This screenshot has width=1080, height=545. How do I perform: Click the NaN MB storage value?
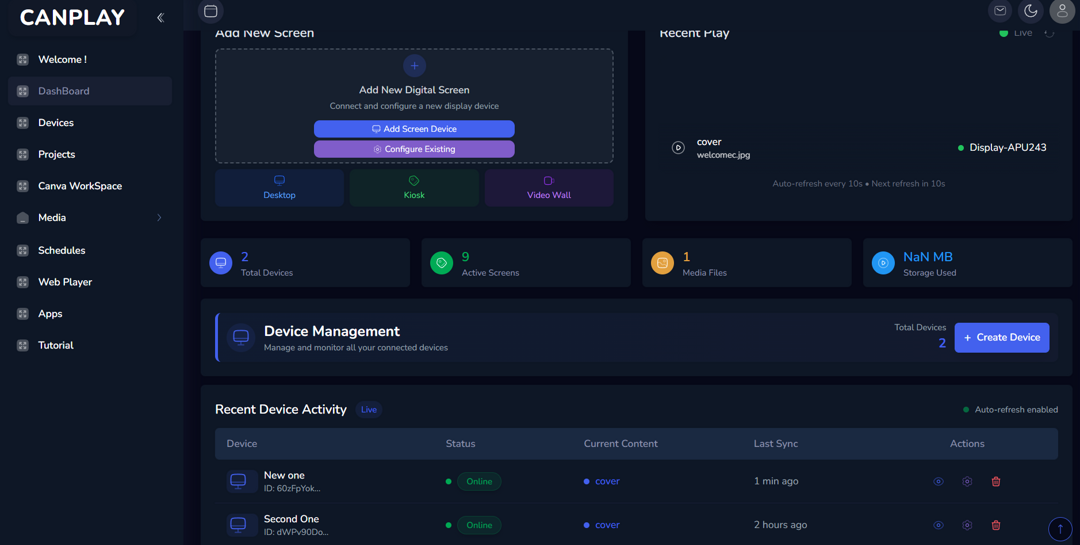[928, 257]
